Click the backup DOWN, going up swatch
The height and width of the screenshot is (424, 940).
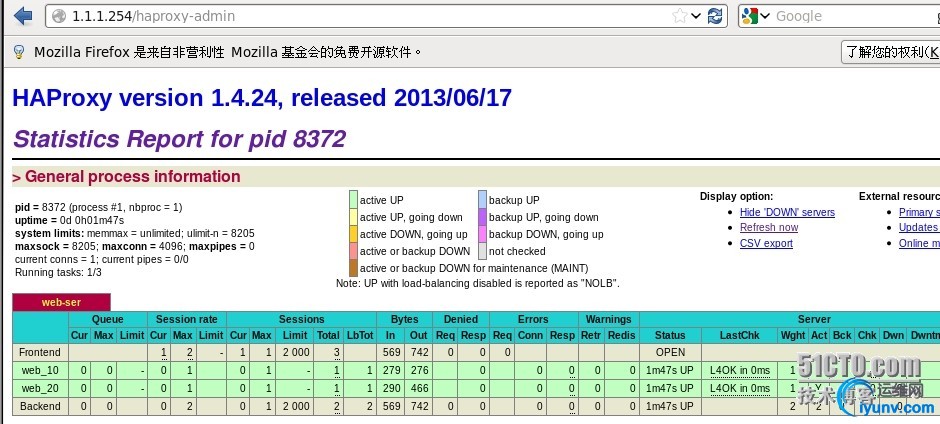point(483,234)
